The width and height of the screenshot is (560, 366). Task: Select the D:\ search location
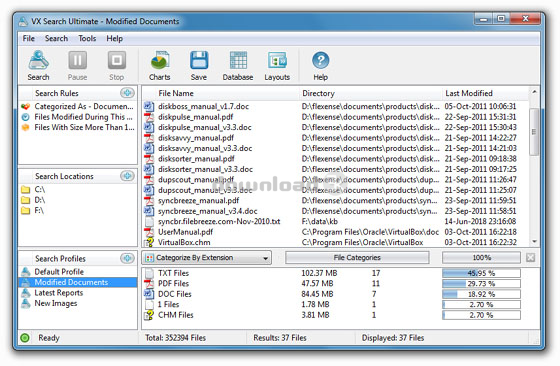click(40, 200)
